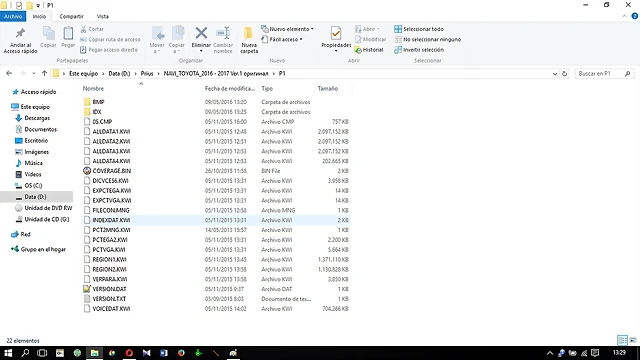640x360 pixels.
Task: Open Propiedades of the selected item
Action: [x=336, y=40]
